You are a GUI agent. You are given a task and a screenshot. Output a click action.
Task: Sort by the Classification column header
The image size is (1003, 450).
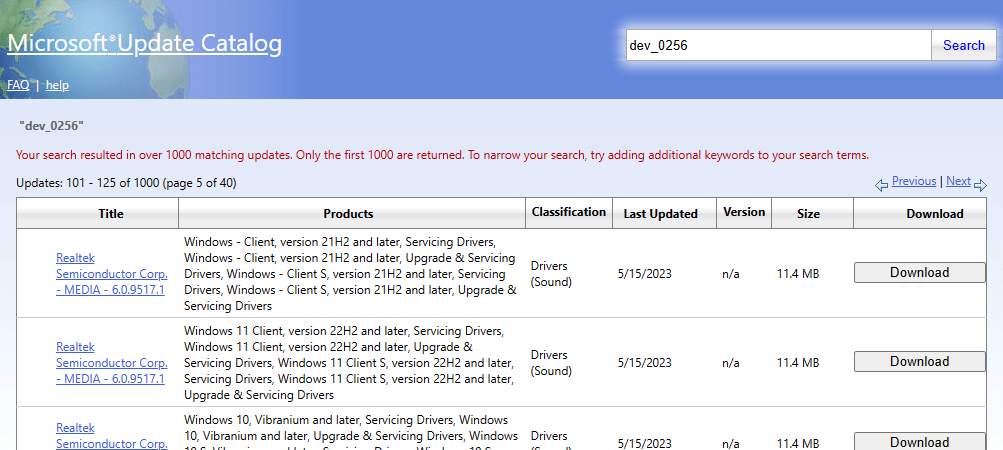tap(568, 212)
